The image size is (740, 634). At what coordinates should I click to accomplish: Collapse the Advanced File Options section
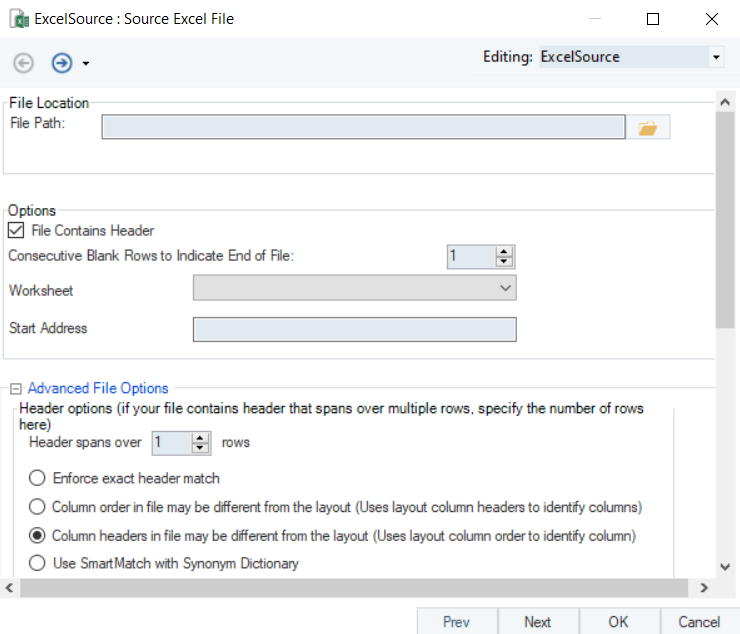pyautogui.click(x=15, y=389)
